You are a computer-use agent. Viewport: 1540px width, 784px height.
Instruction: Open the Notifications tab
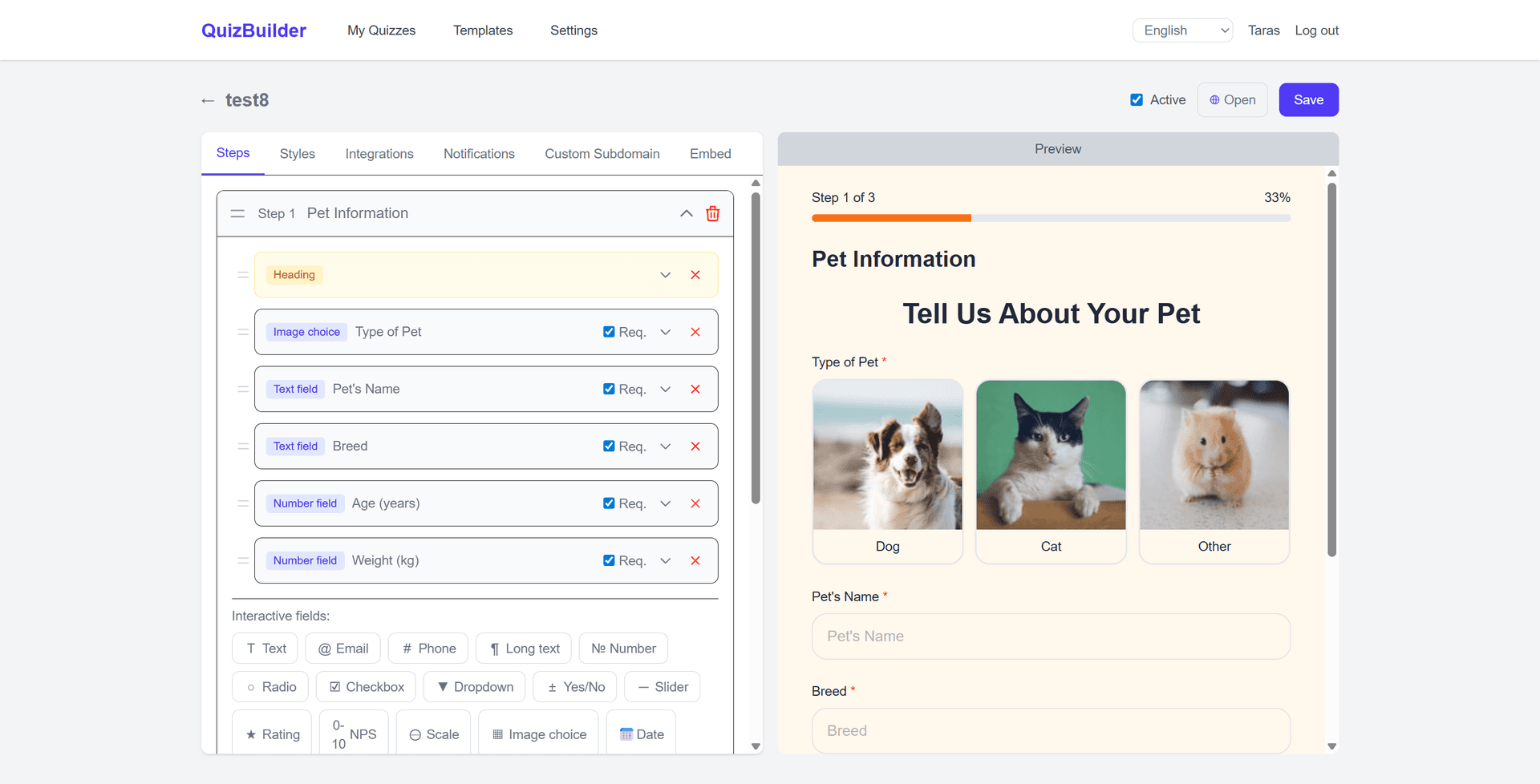479,153
